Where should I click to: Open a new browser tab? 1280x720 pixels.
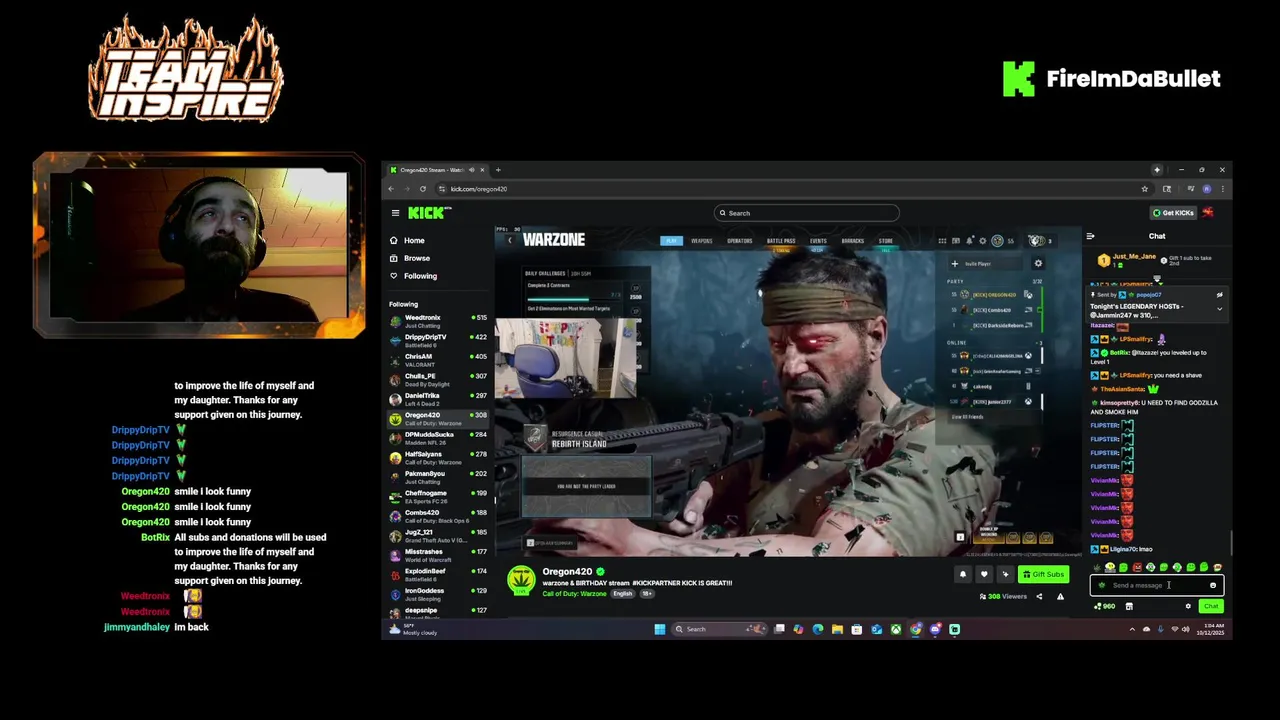[x=498, y=170]
